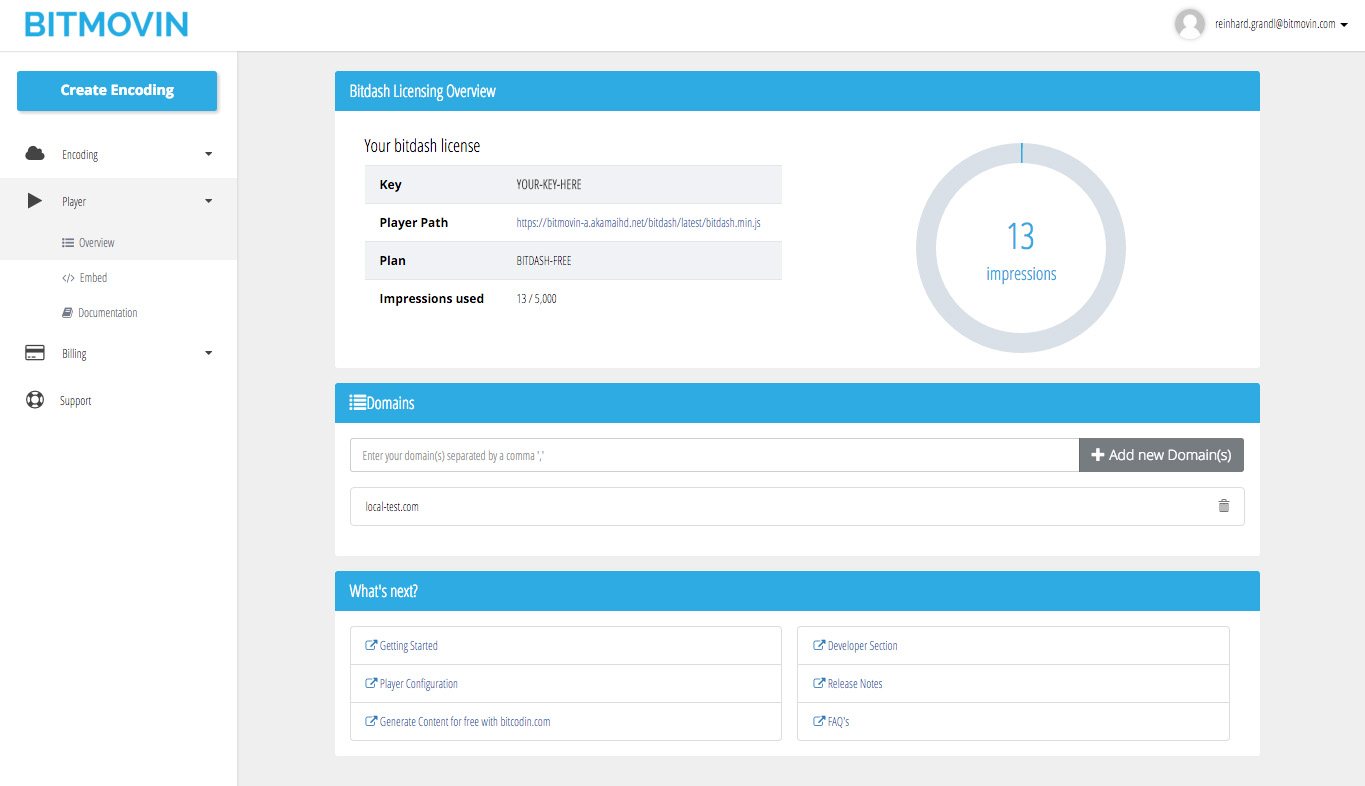Click the Encoding cloud icon
This screenshot has width=1365, height=786.
tap(35, 154)
